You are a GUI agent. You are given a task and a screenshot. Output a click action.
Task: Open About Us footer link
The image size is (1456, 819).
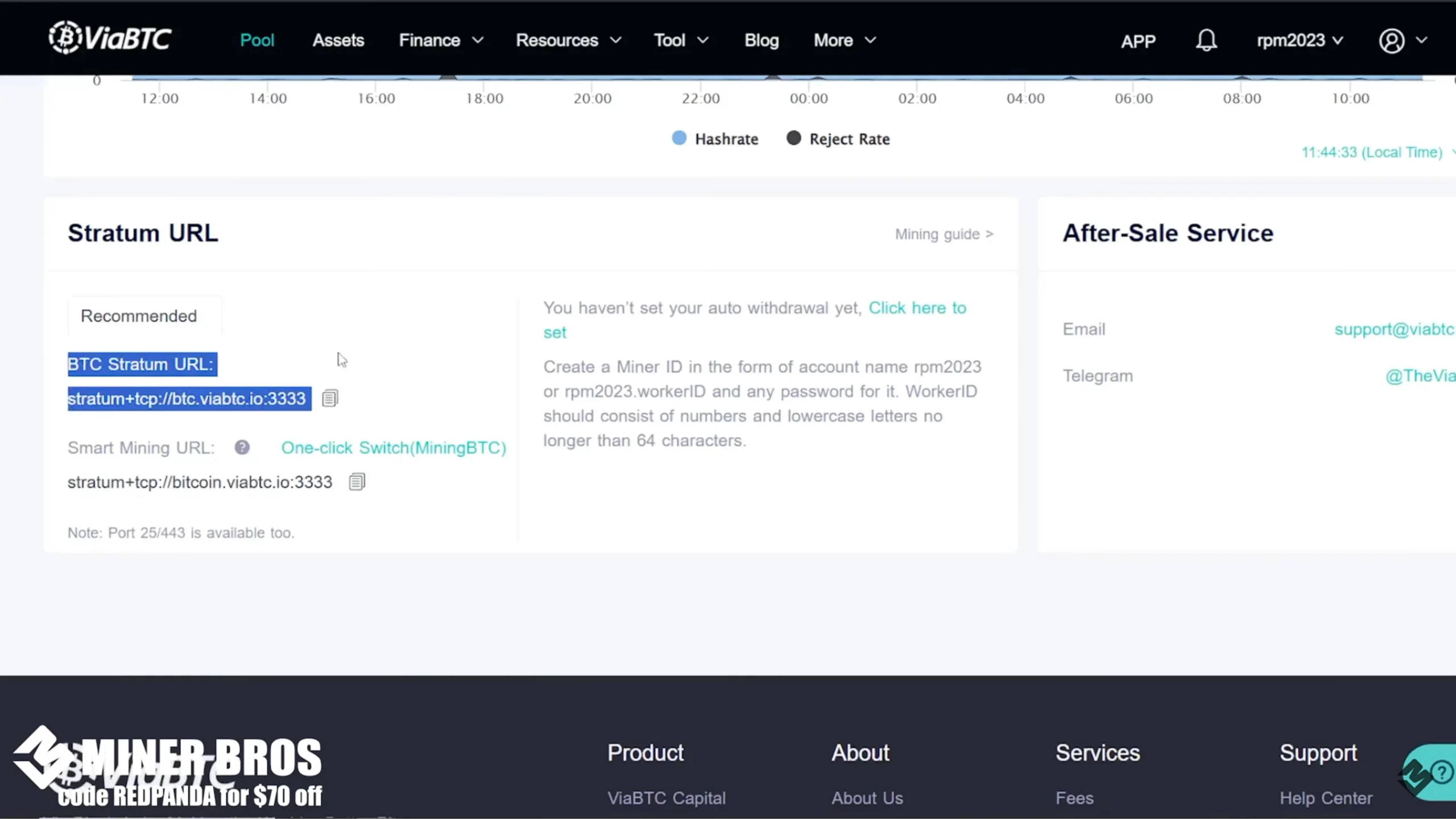click(867, 798)
